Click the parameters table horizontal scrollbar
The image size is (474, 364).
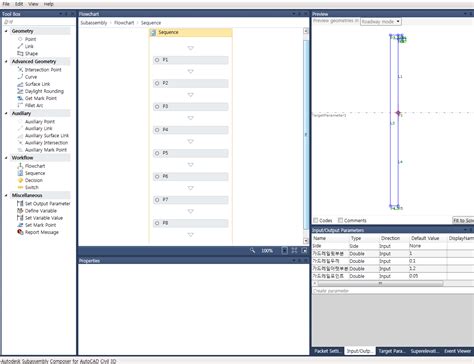(381, 283)
